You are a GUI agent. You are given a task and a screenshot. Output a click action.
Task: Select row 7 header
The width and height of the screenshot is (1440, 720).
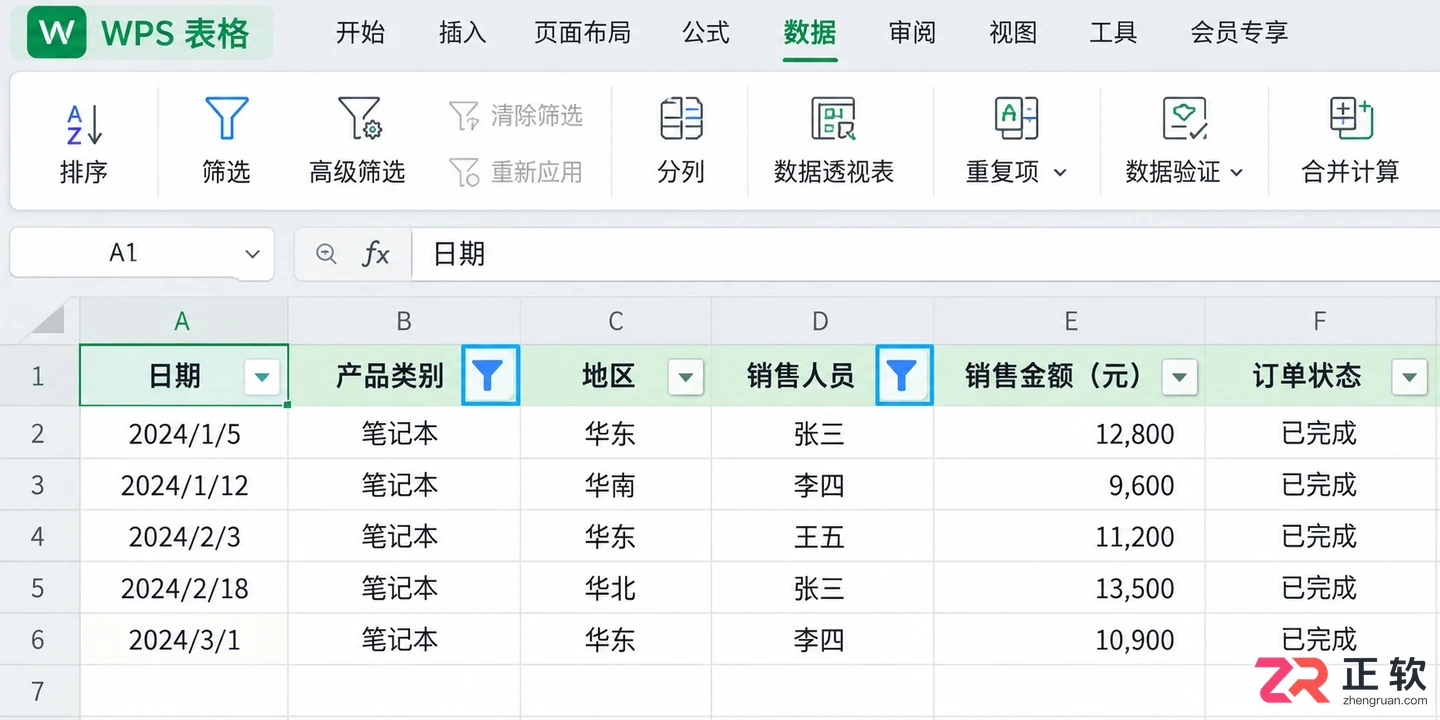38,691
